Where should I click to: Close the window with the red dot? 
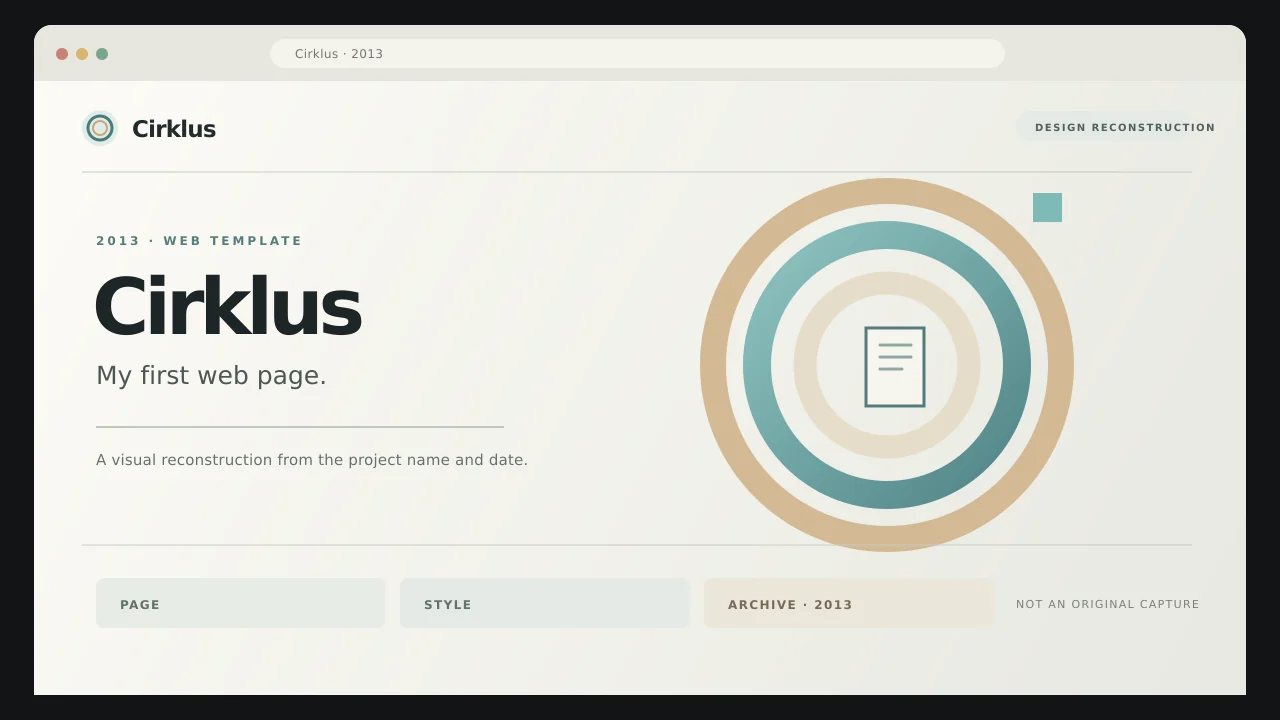62,54
